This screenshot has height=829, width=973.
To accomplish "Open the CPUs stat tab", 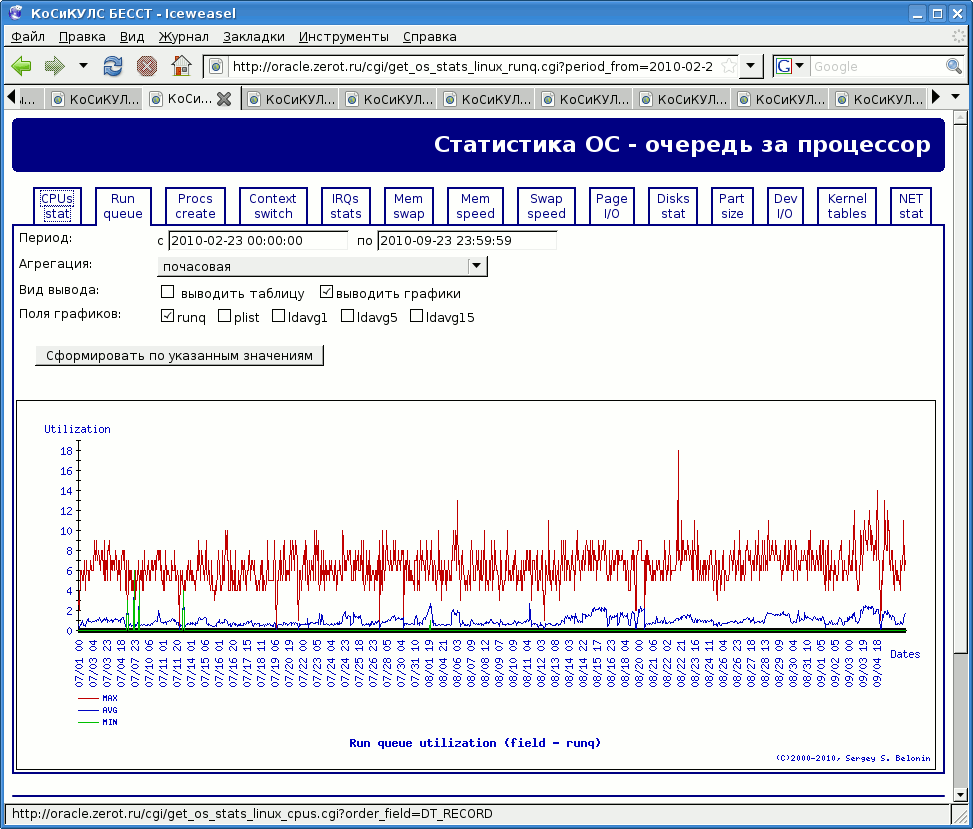I will pos(57,206).
